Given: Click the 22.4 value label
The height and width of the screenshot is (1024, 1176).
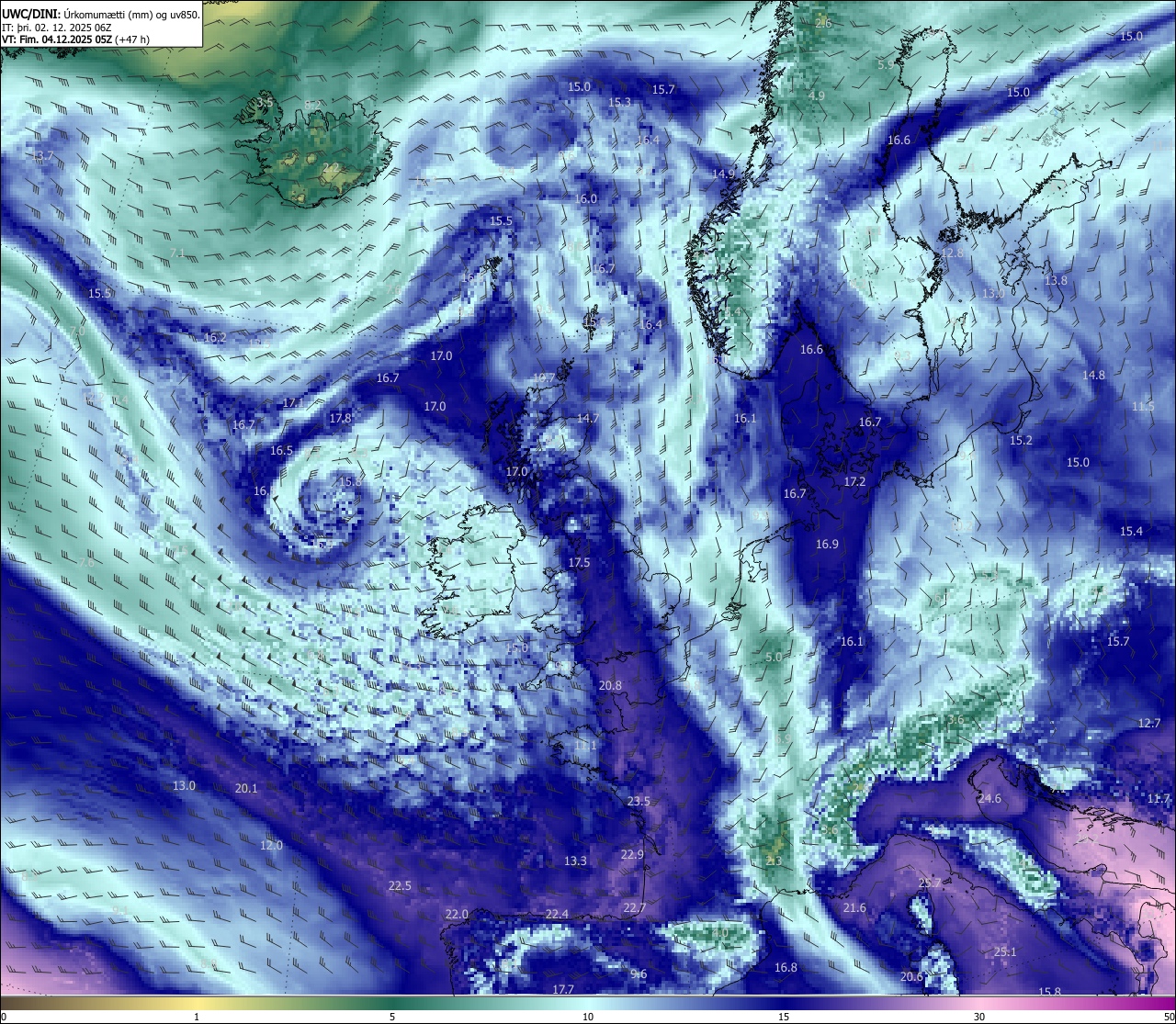Looking at the screenshot, I should point(557,914).
